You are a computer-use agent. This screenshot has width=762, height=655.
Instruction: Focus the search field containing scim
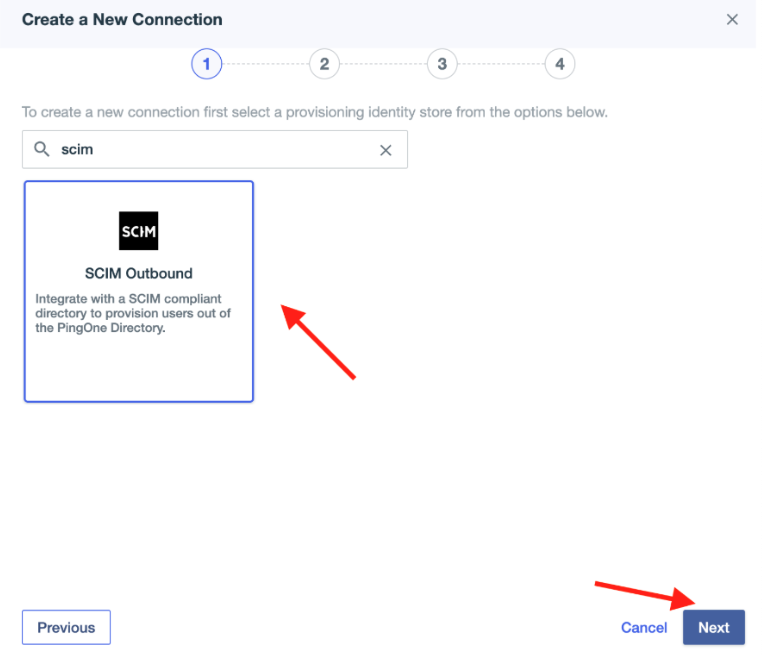pos(210,149)
